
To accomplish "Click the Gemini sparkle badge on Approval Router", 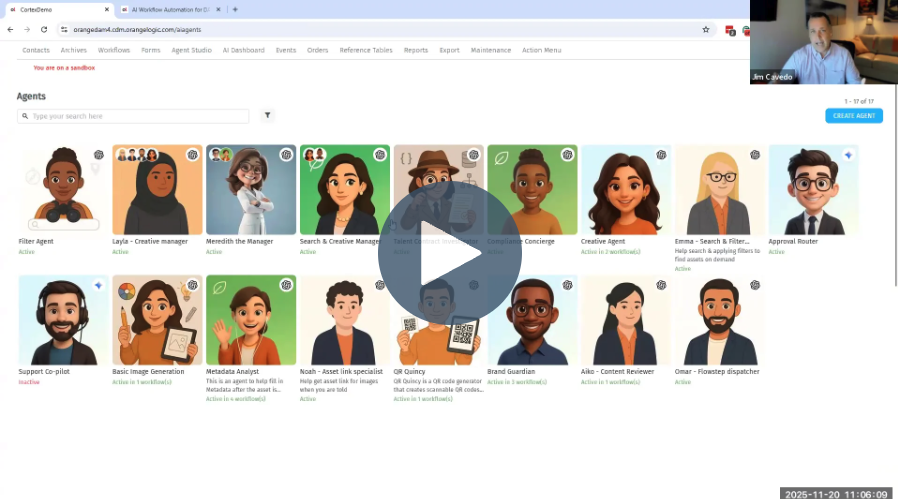I will click(x=848, y=155).
